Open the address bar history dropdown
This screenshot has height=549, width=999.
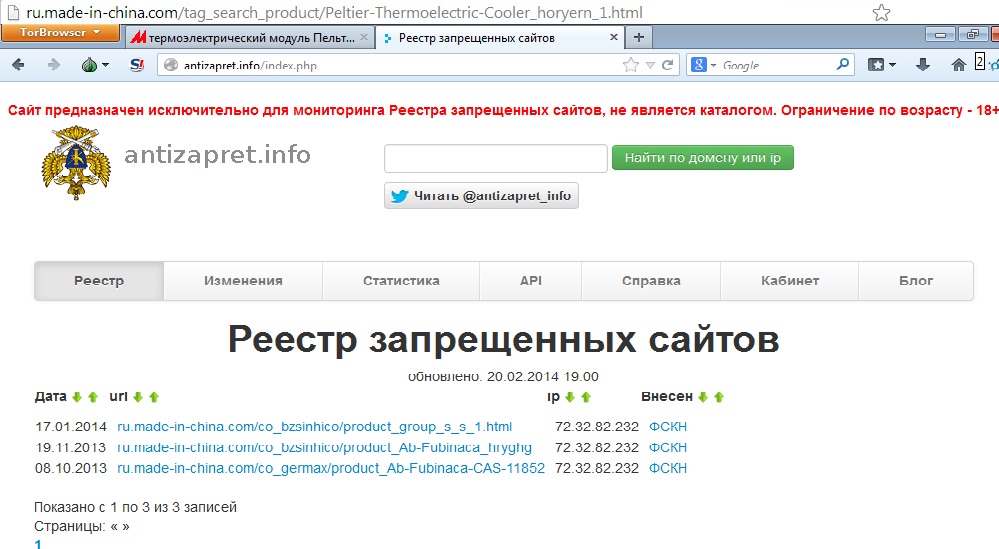coord(650,65)
